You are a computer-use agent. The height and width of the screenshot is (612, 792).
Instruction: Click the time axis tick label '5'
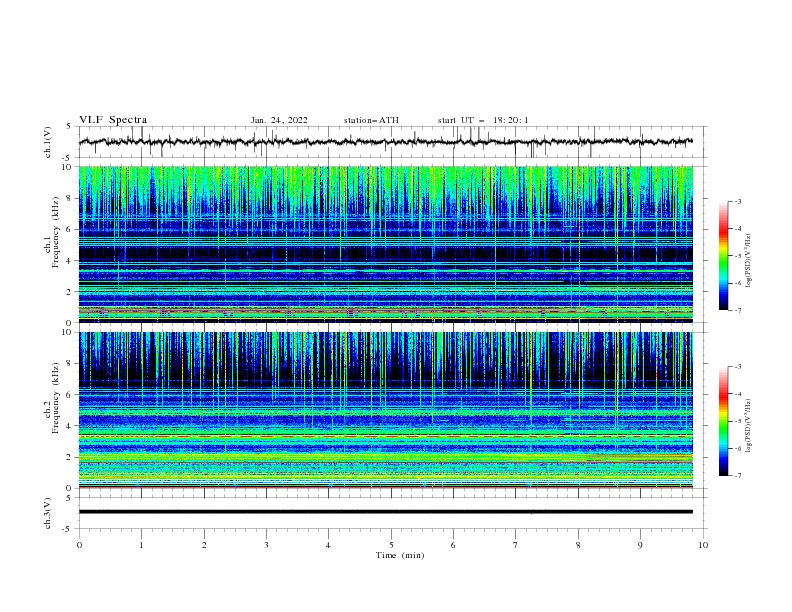point(391,545)
